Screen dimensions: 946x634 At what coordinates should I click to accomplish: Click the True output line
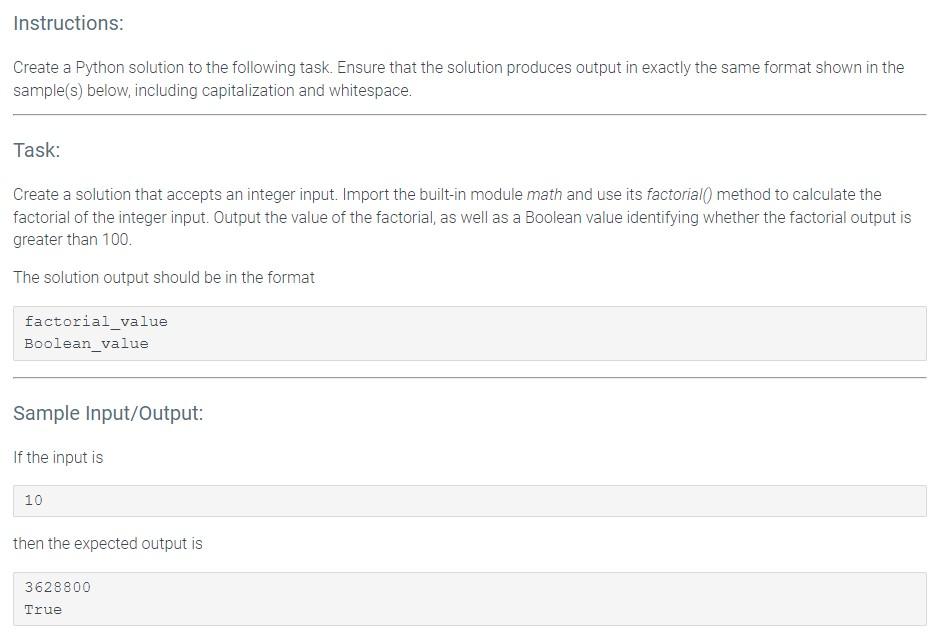pyautogui.click(x=43, y=610)
